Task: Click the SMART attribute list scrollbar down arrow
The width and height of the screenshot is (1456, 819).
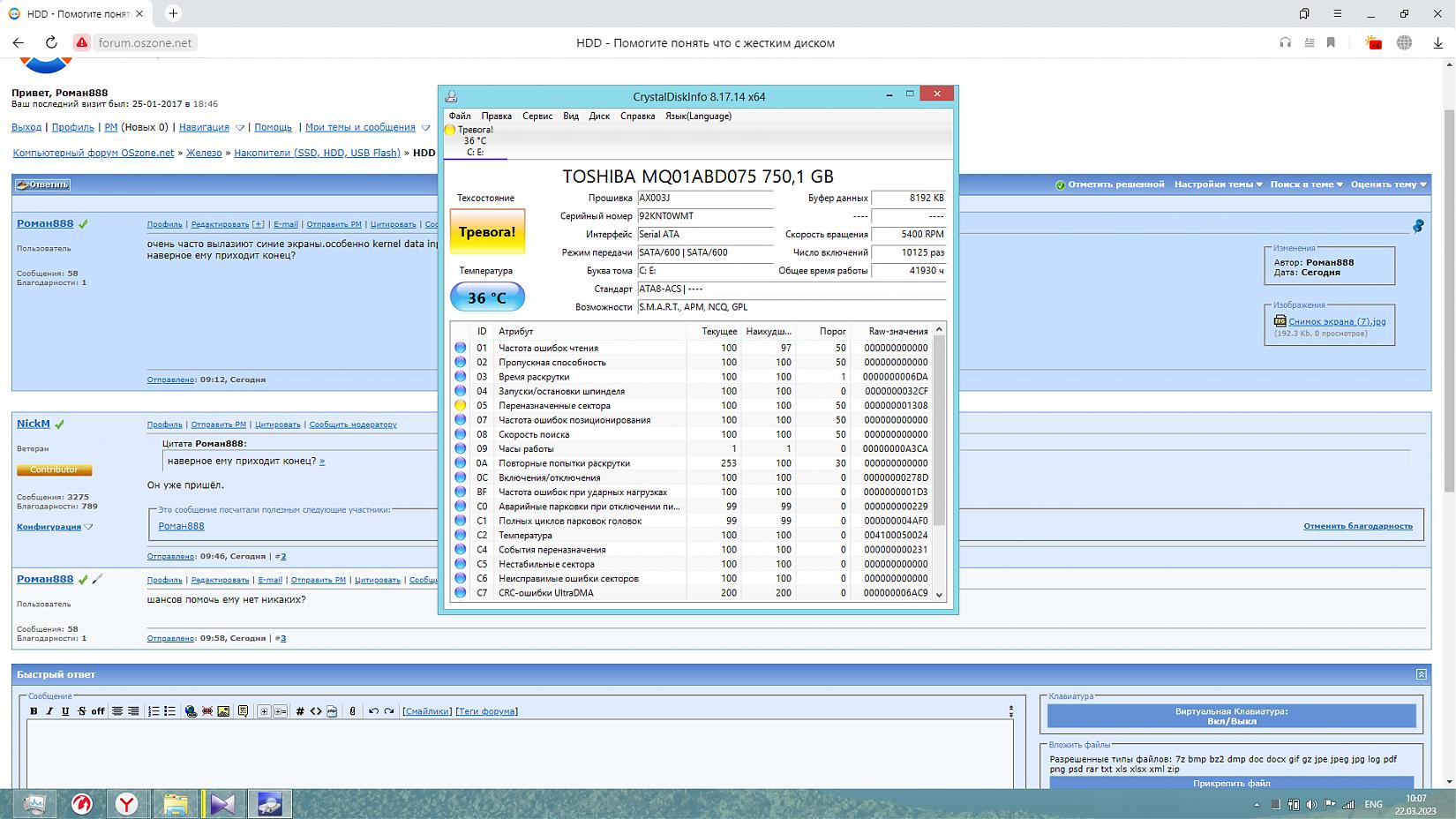Action: pyautogui.click(x=939, y=595)
